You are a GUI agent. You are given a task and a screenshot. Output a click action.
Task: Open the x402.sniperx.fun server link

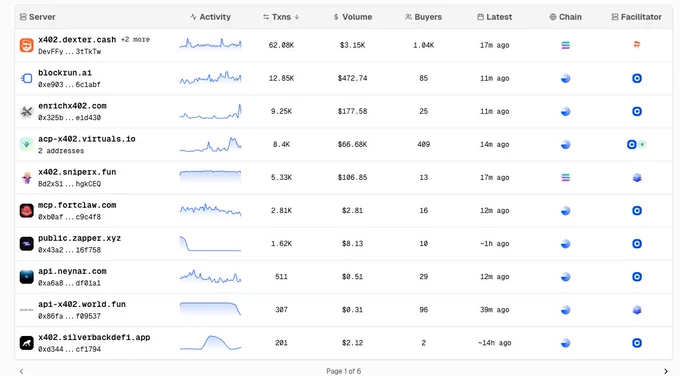tap(77, 172)
